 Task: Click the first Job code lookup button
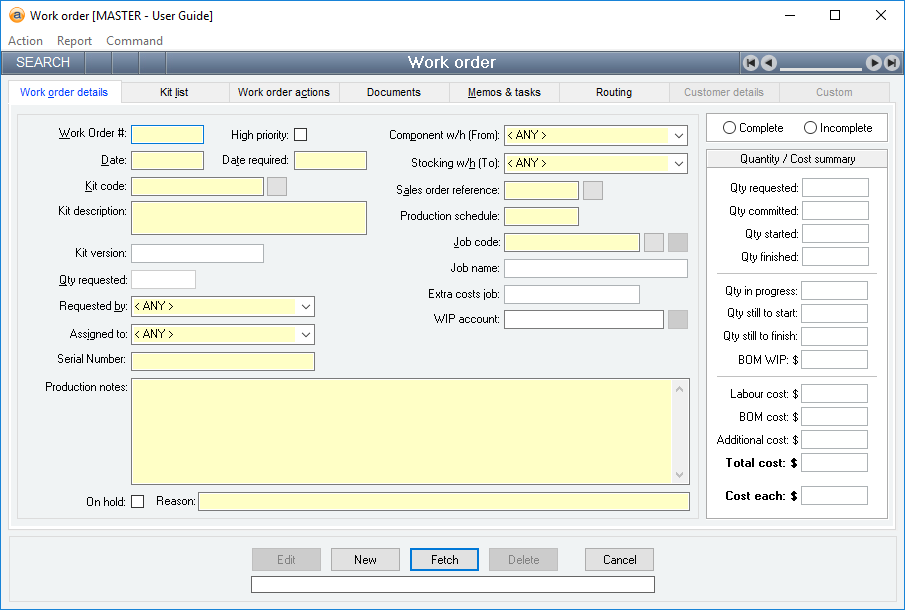654,242
